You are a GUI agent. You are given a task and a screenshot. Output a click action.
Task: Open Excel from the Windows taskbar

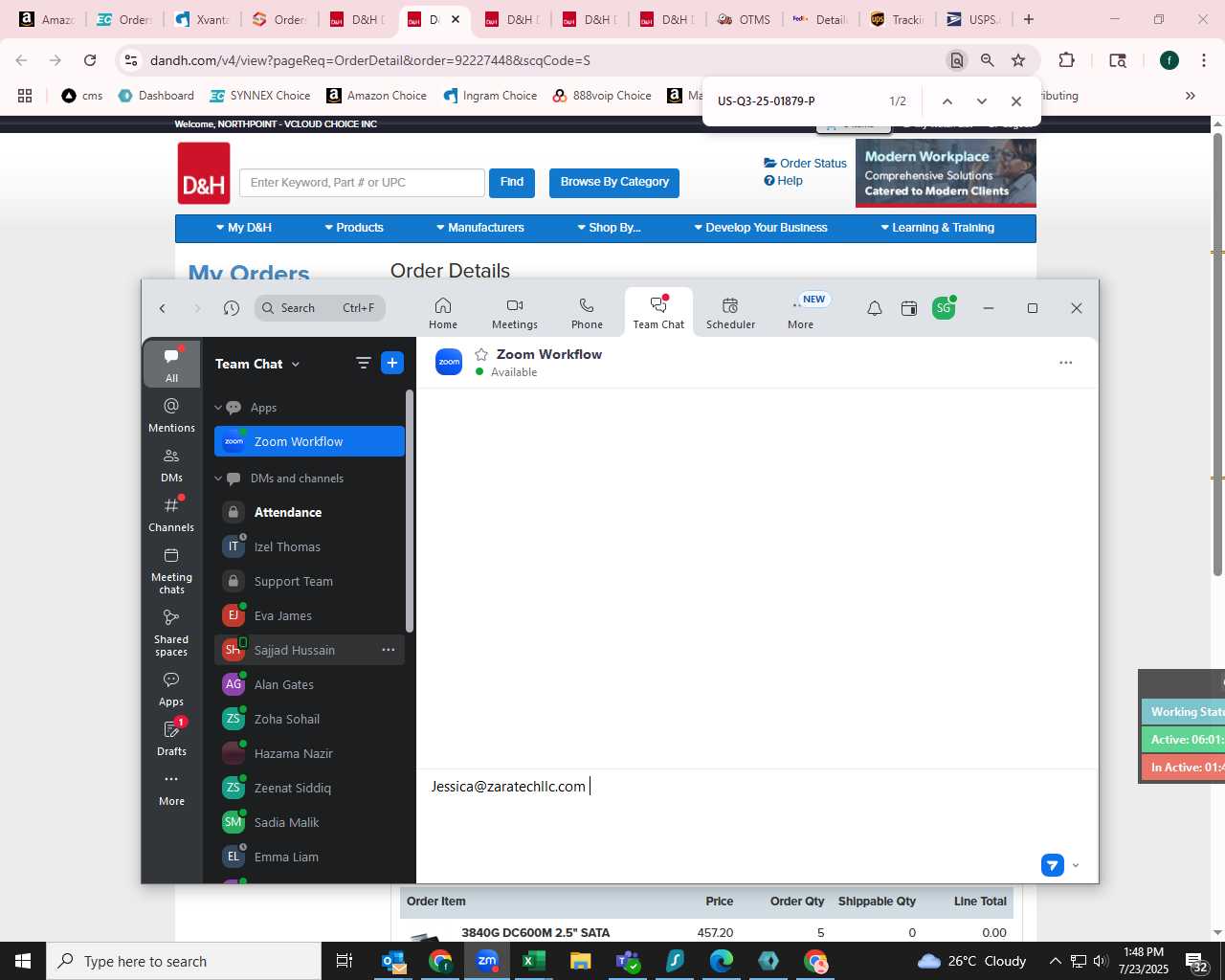tap(533, 961)
